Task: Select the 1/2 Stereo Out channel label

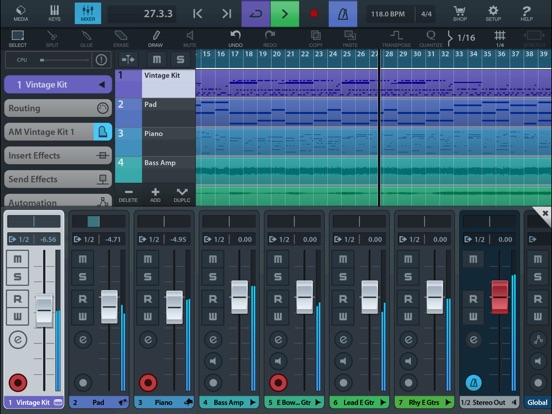Action: click(x=489, y=402)
